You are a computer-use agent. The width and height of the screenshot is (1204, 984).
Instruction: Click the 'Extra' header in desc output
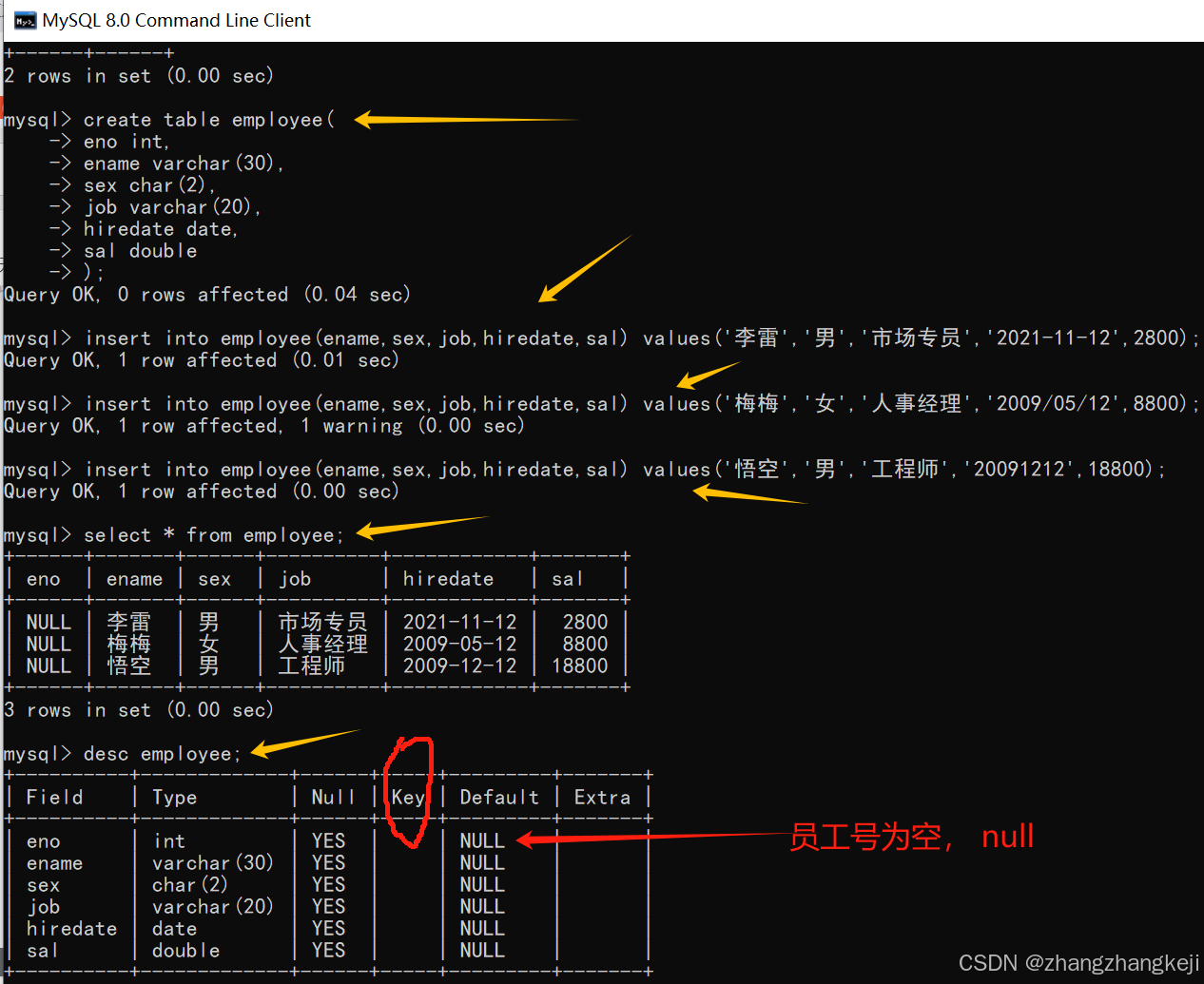602,798
